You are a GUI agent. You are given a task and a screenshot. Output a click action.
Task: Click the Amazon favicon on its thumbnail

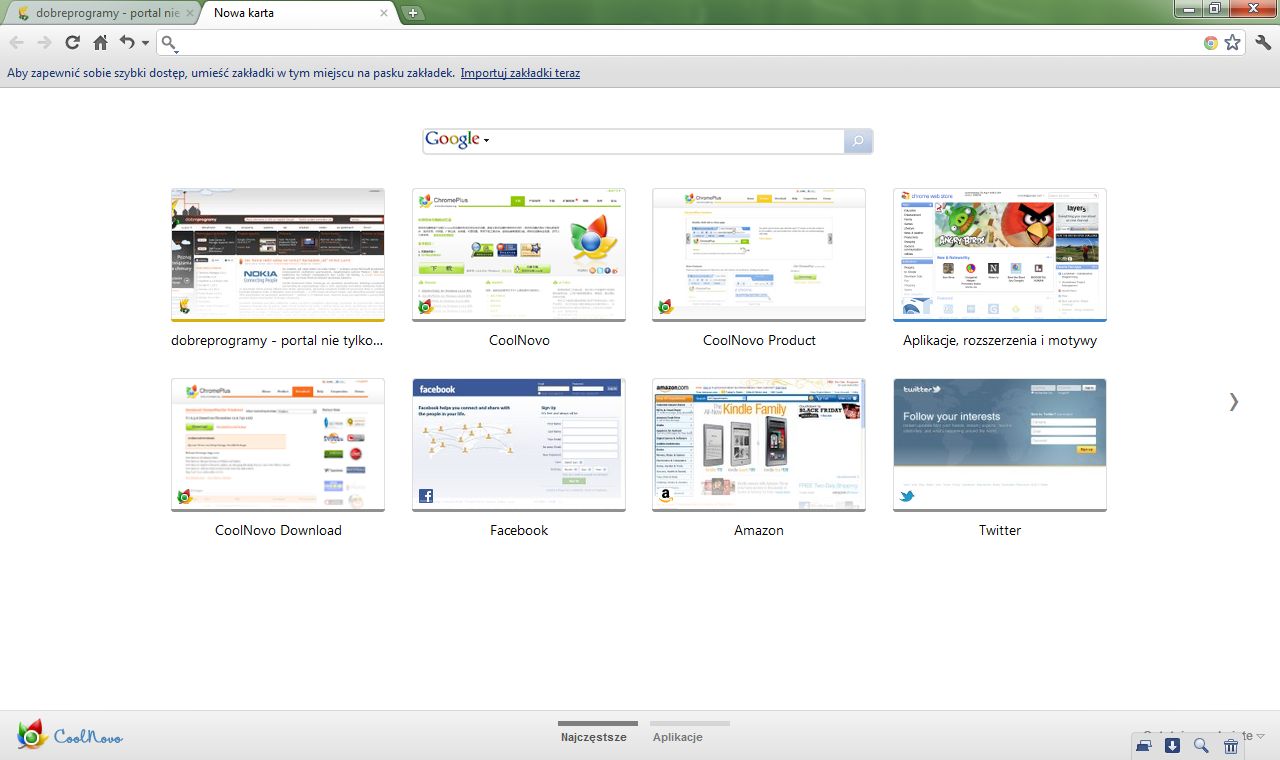tap(666, 496)
